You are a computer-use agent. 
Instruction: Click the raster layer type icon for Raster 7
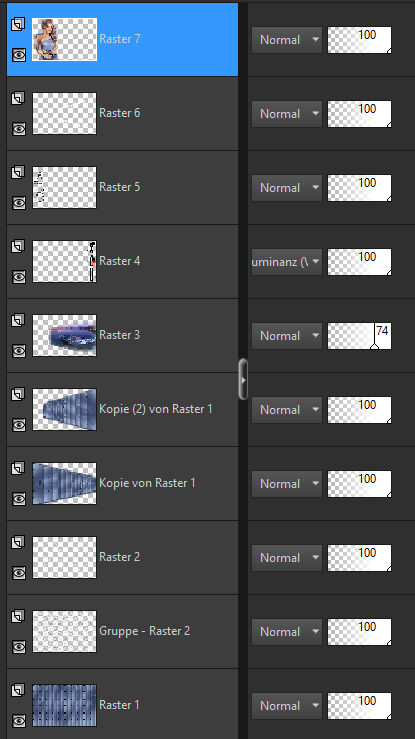[x=17, y=24]
